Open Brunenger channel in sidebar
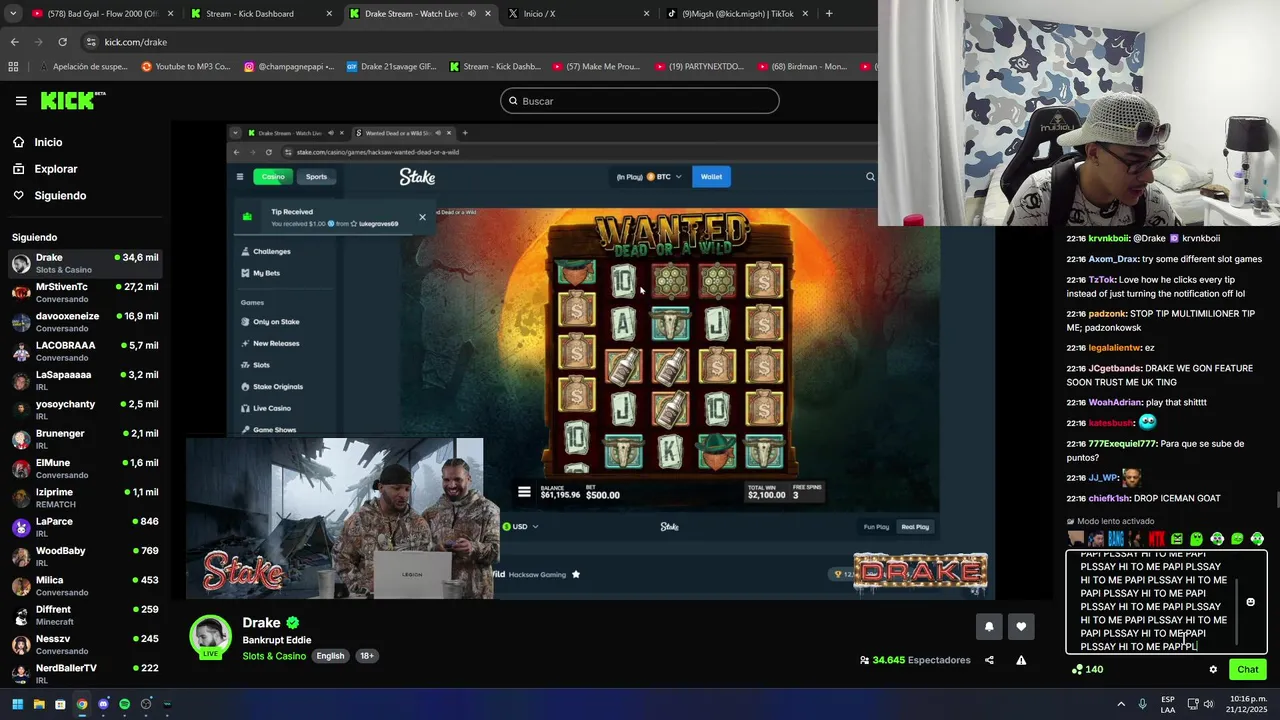The width and height of the screenshot is (1280, 720). pos(85,439)
